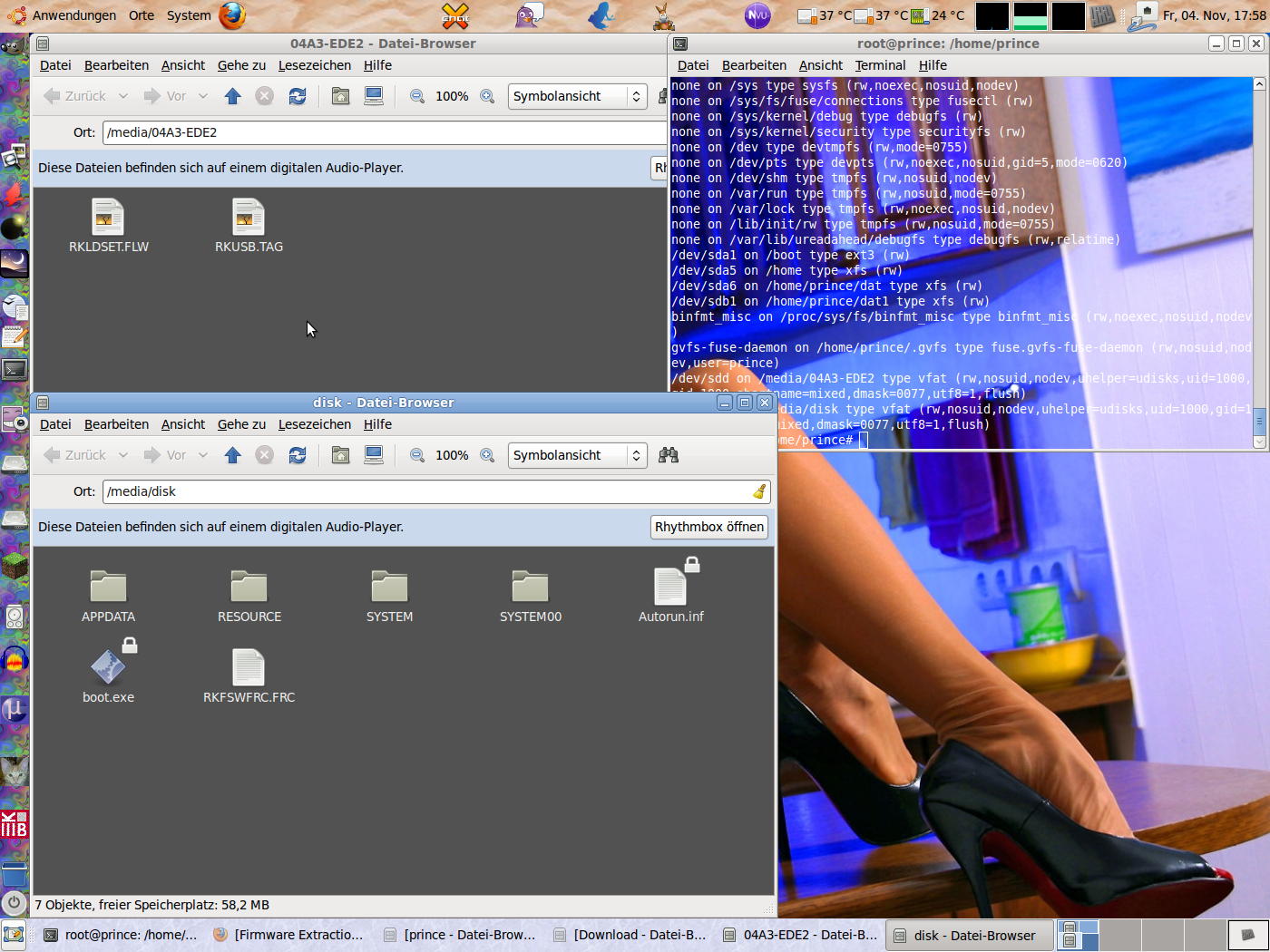Screen dimensions: 1270x952
Task: Click Zurück button in disk window
Action: tap(76, 455)
